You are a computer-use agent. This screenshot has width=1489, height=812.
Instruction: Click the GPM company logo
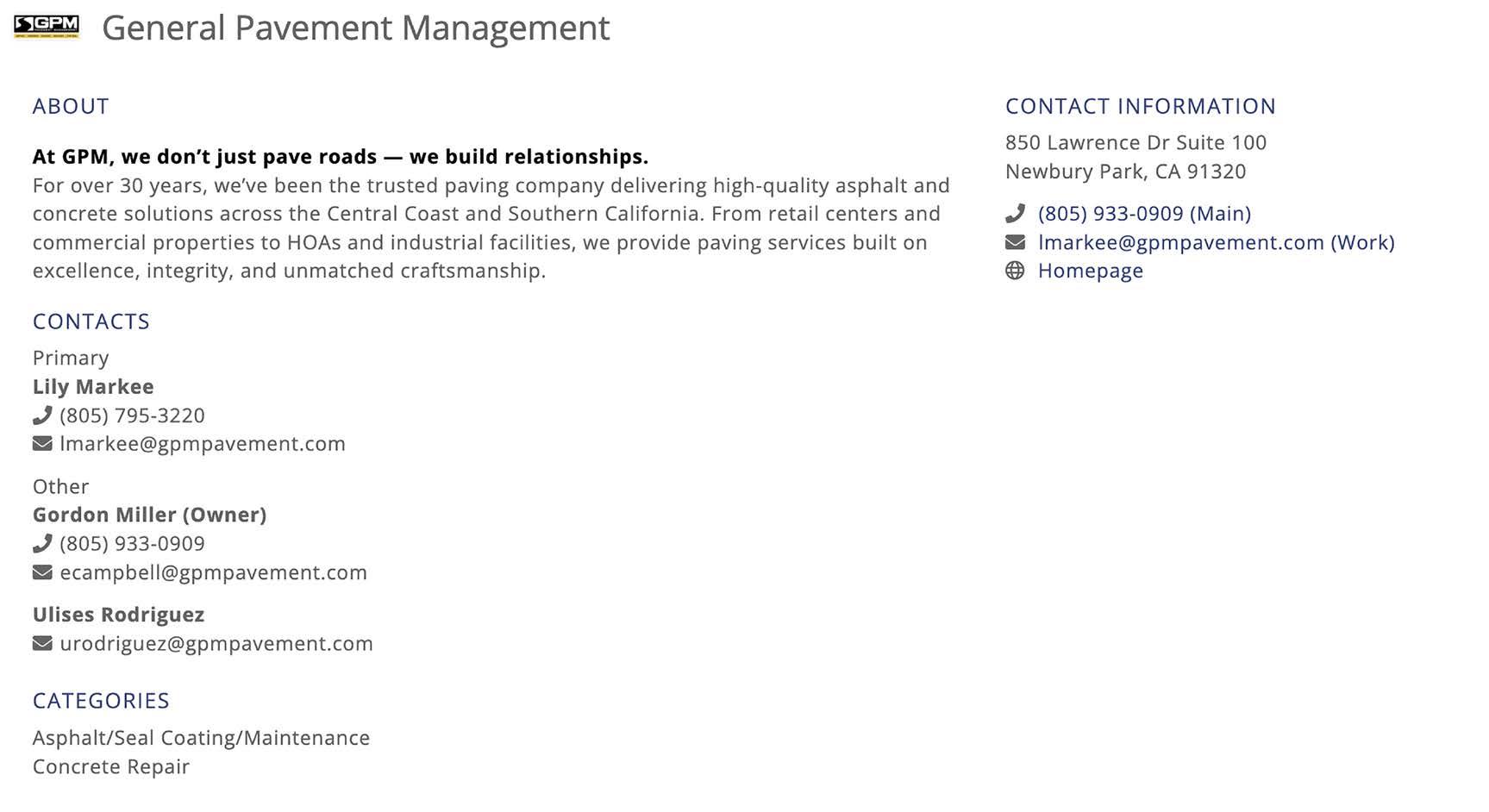tap(47, 27)
